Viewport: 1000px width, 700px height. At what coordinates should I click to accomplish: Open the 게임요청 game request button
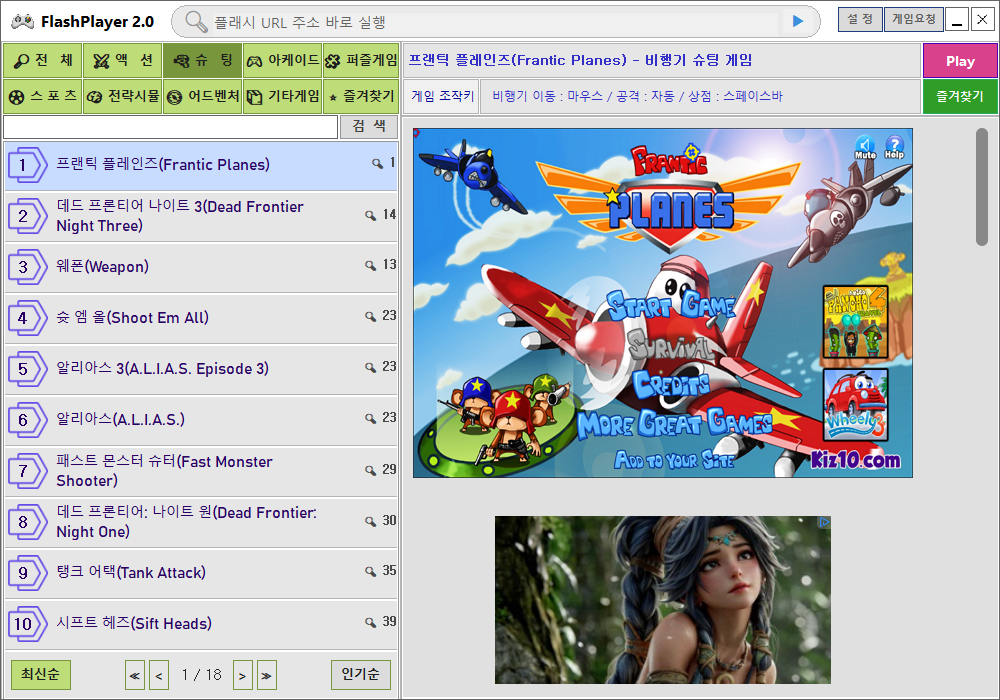click(x=913, y=19)
